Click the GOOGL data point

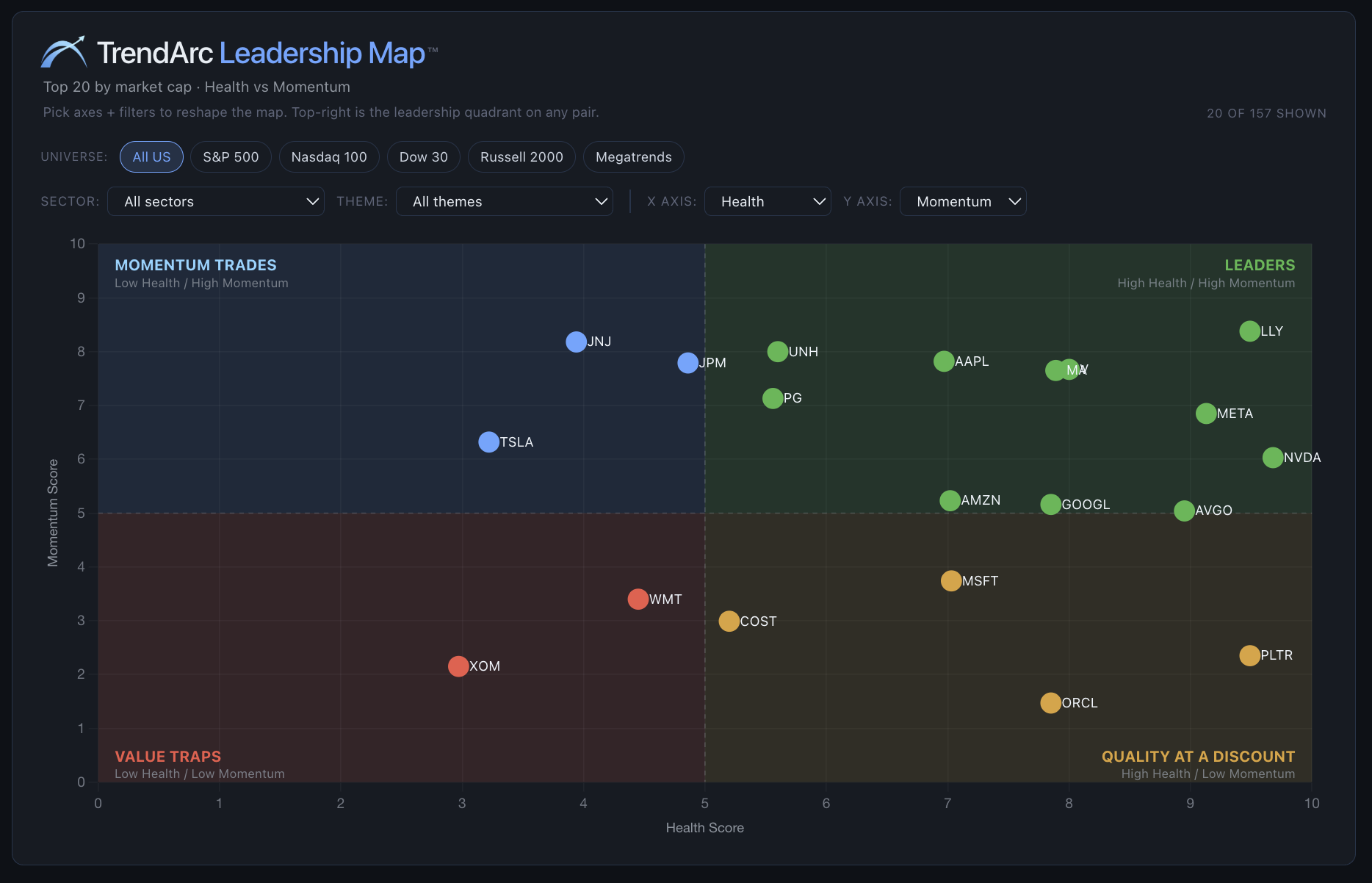[x=1051, y=505]
